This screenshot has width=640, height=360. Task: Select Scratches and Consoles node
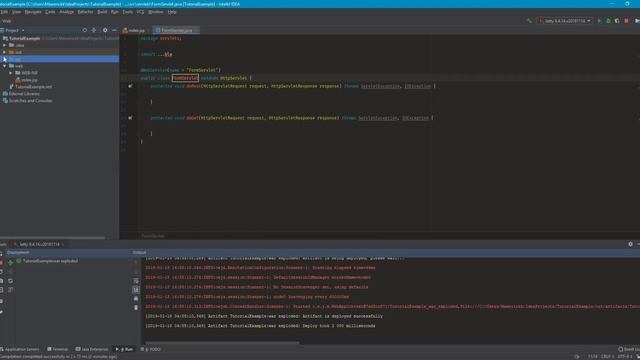27,101
